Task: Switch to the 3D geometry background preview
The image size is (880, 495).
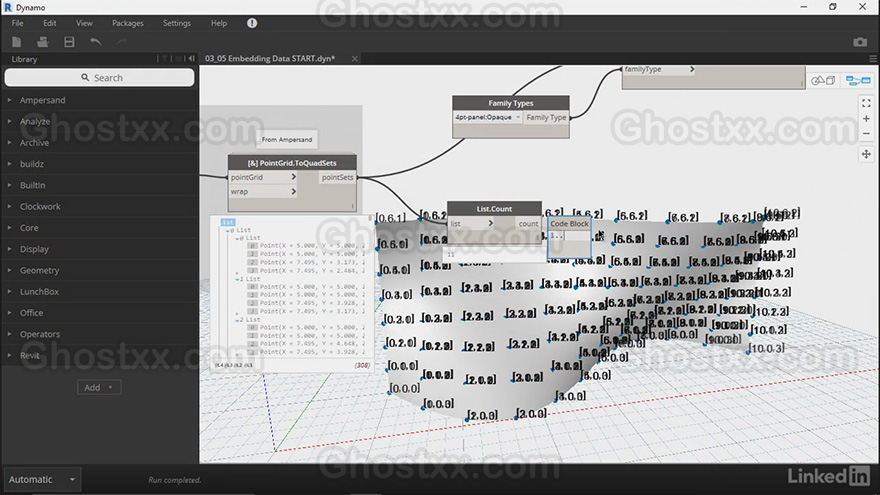Action: 823,80
